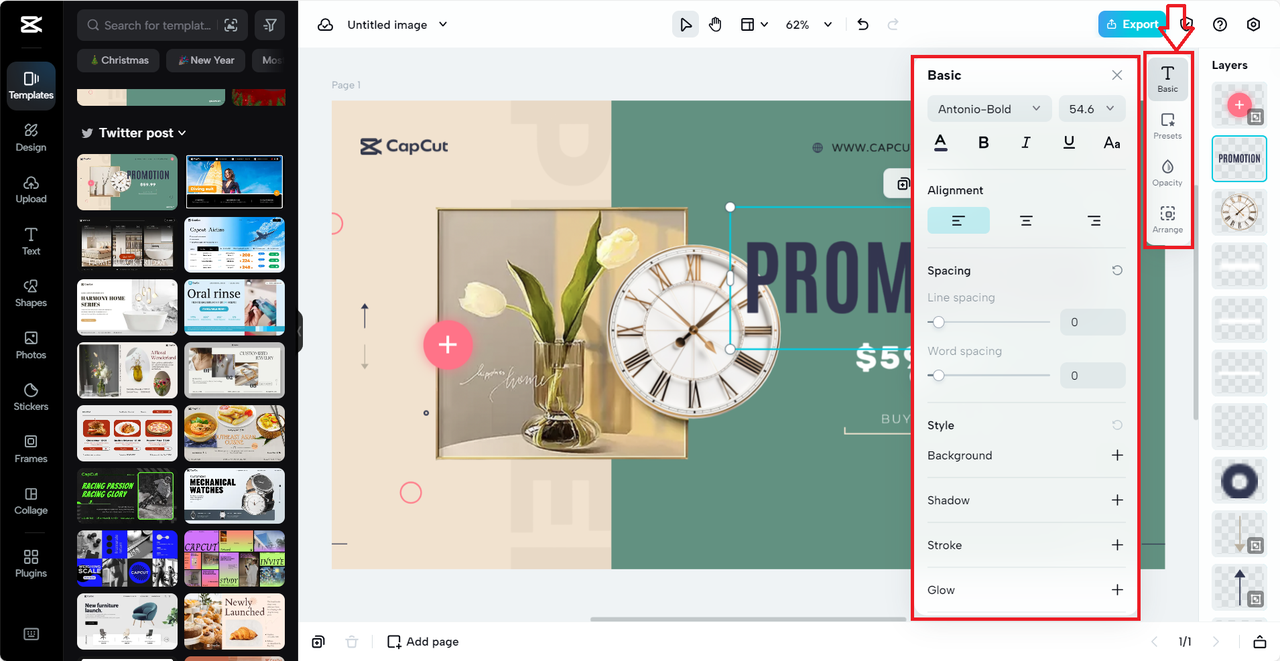Click the undo arrow
The image size is (1280, 661).
[863, 25]
